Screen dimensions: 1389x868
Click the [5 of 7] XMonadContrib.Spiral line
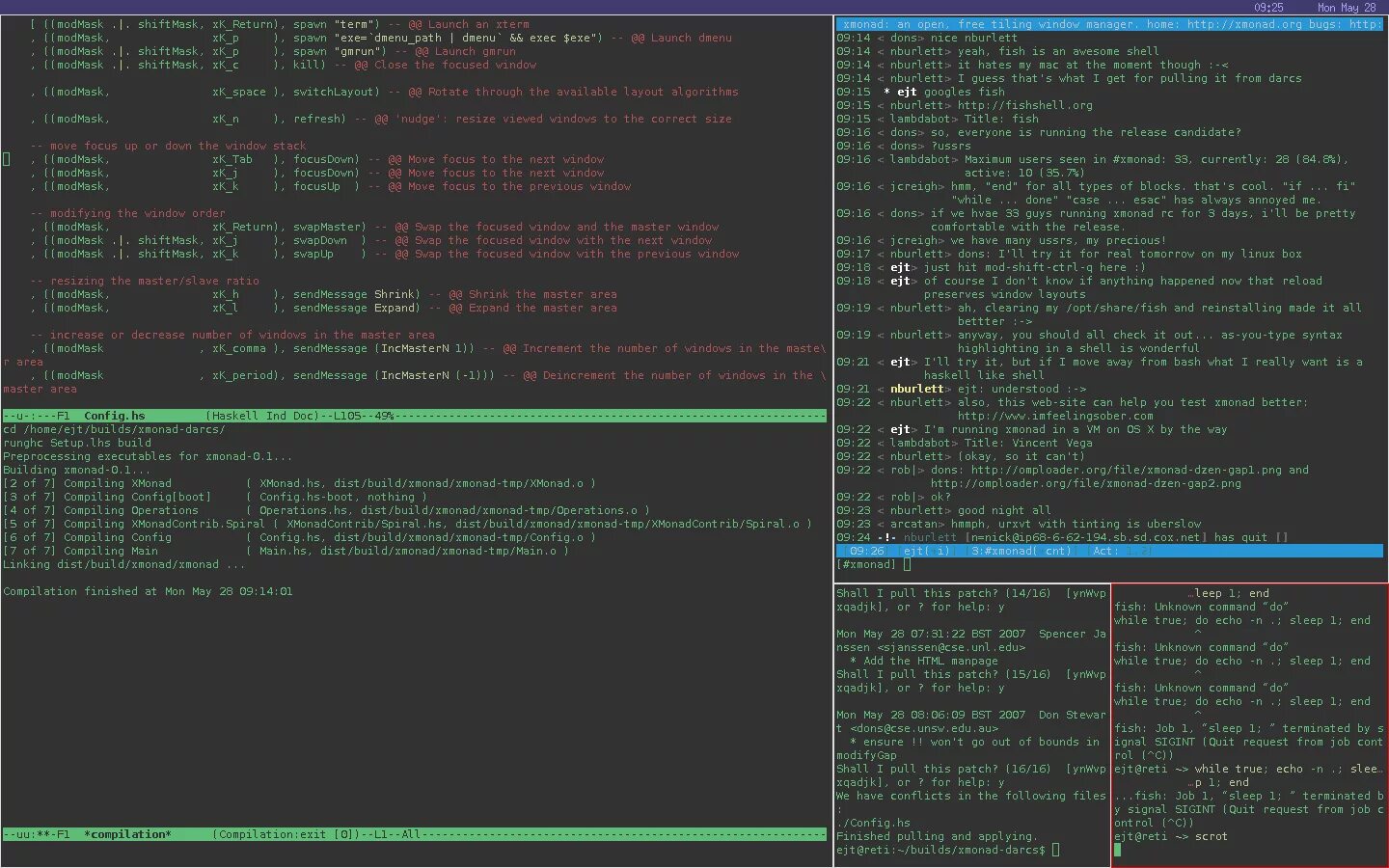407,524
